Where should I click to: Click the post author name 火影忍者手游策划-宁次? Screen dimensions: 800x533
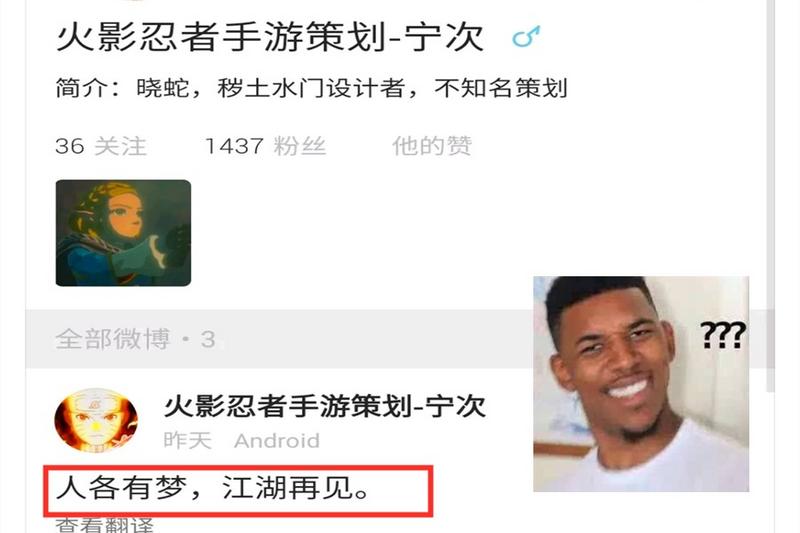coord(324,406)
